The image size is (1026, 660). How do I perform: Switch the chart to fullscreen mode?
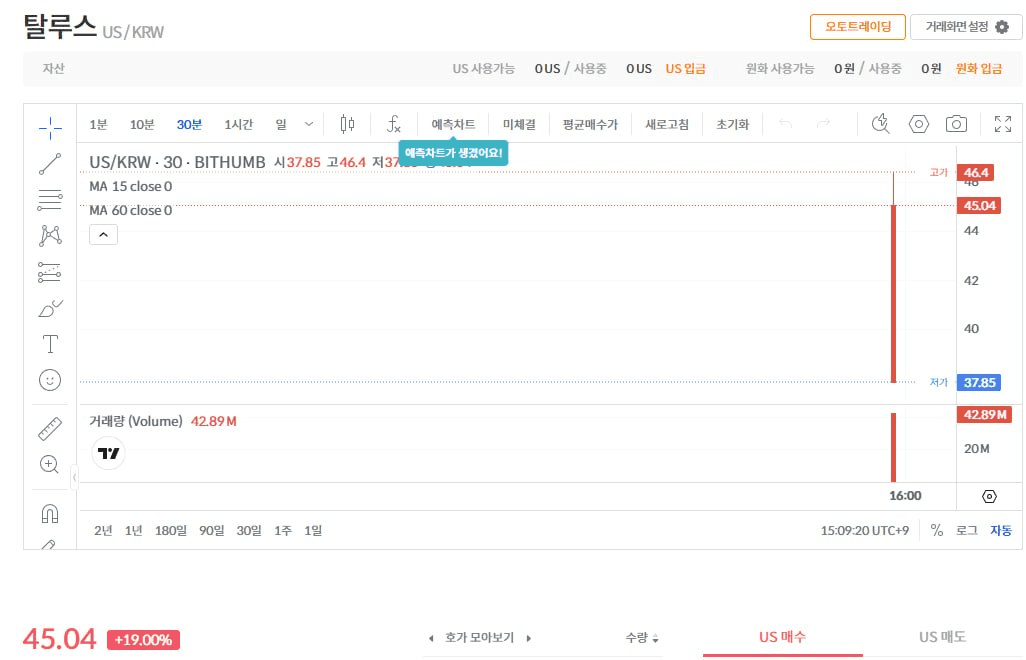[x=1002, y=124]
